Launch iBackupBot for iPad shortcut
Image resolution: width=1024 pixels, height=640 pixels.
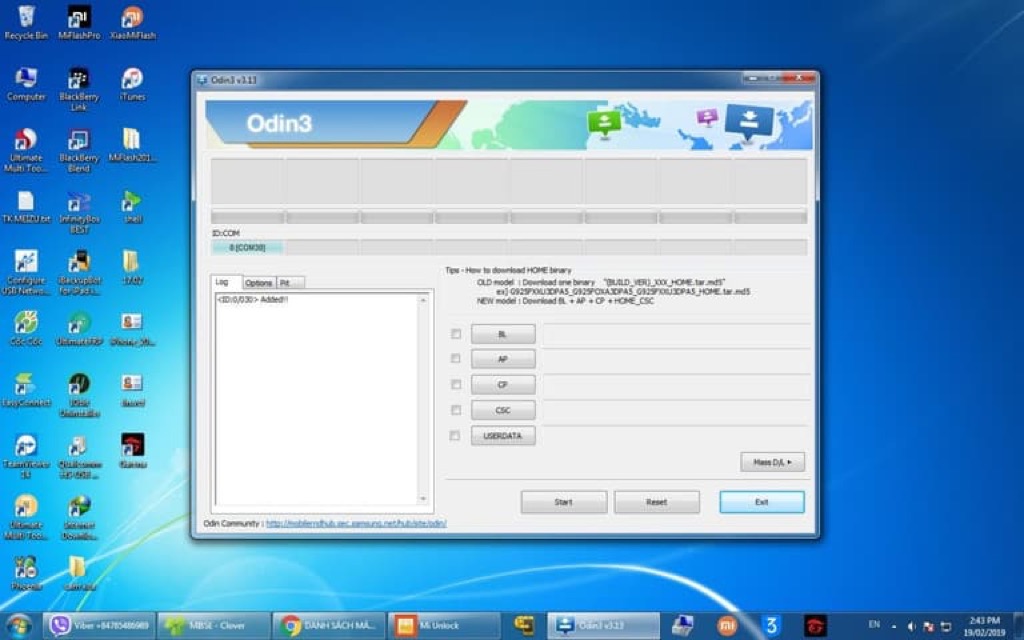coord(79,273)
